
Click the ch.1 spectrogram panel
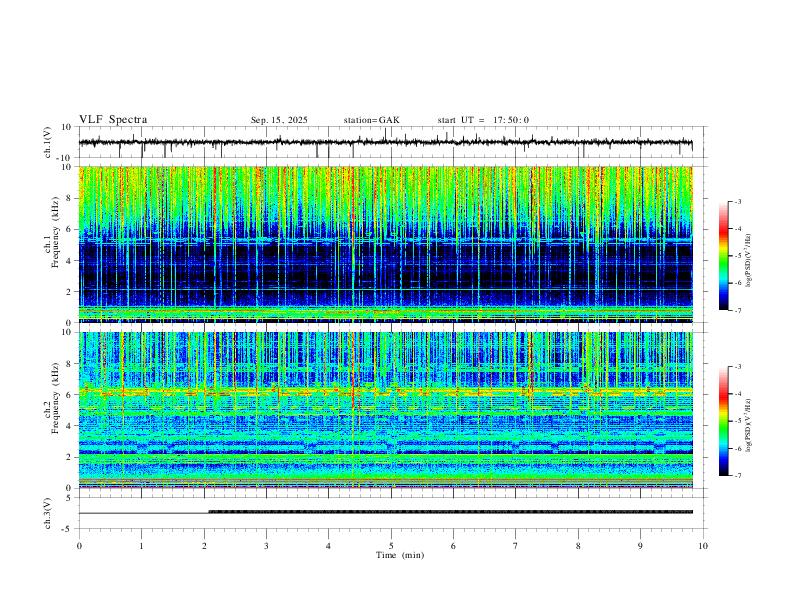coord(386,244)
